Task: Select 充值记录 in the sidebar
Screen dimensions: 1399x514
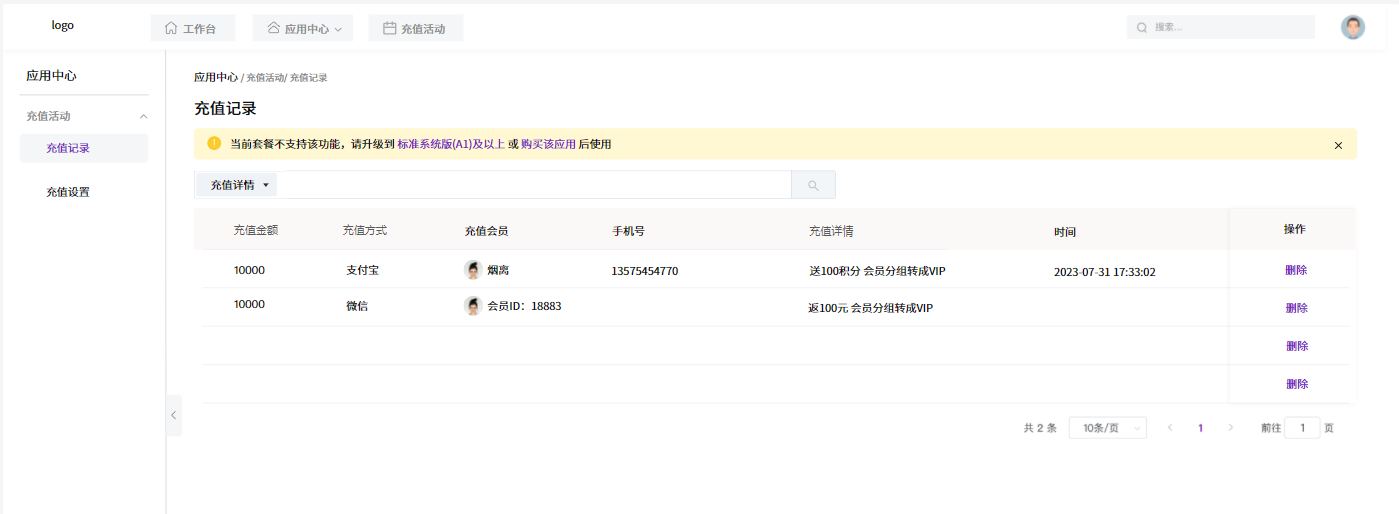Action: click(68, 148)
